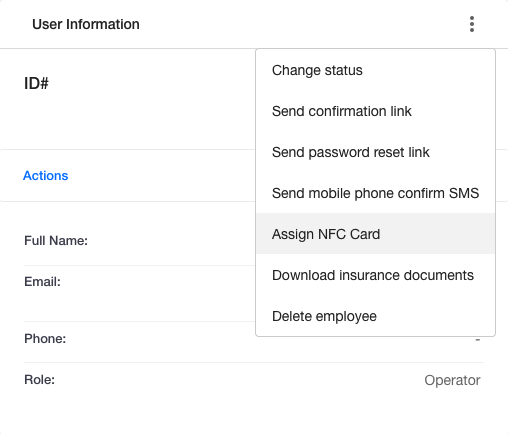Click the Role field label
The height and width of the screenshot is (434, 508).
[39, 380]
